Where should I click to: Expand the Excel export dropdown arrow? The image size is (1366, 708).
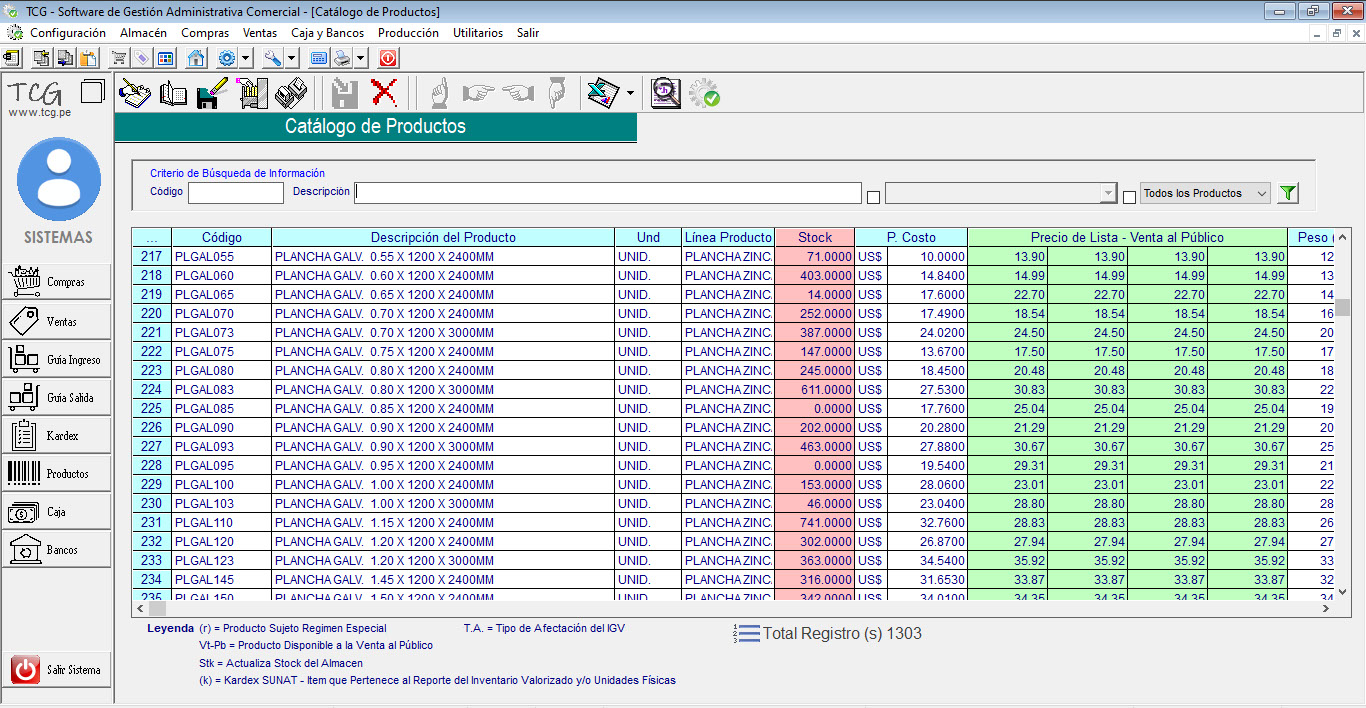pyautogui.click(x=630, y=95)
